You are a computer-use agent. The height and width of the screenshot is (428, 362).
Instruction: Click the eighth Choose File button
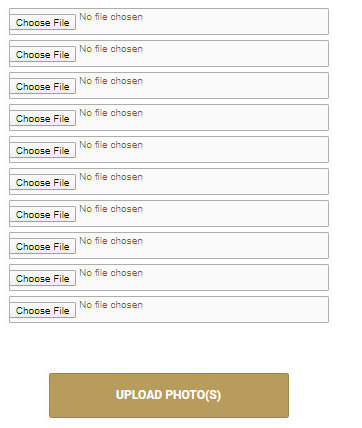click(43, 246)
